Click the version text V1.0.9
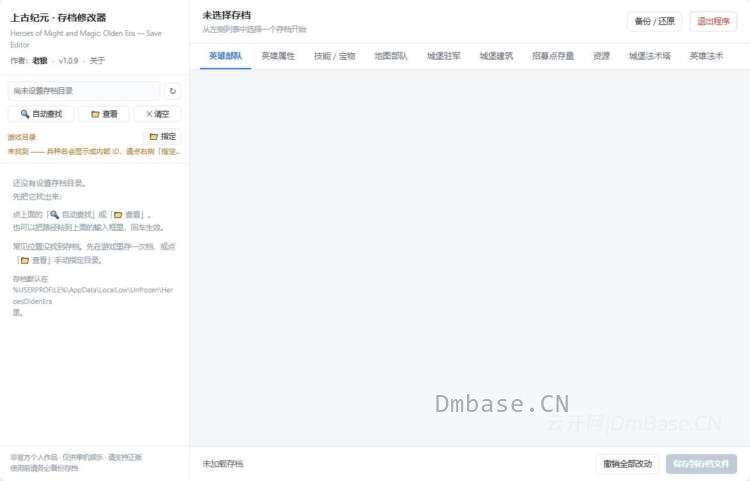The image size is (750, 481). pyautogui.click(x=68, y=61)
